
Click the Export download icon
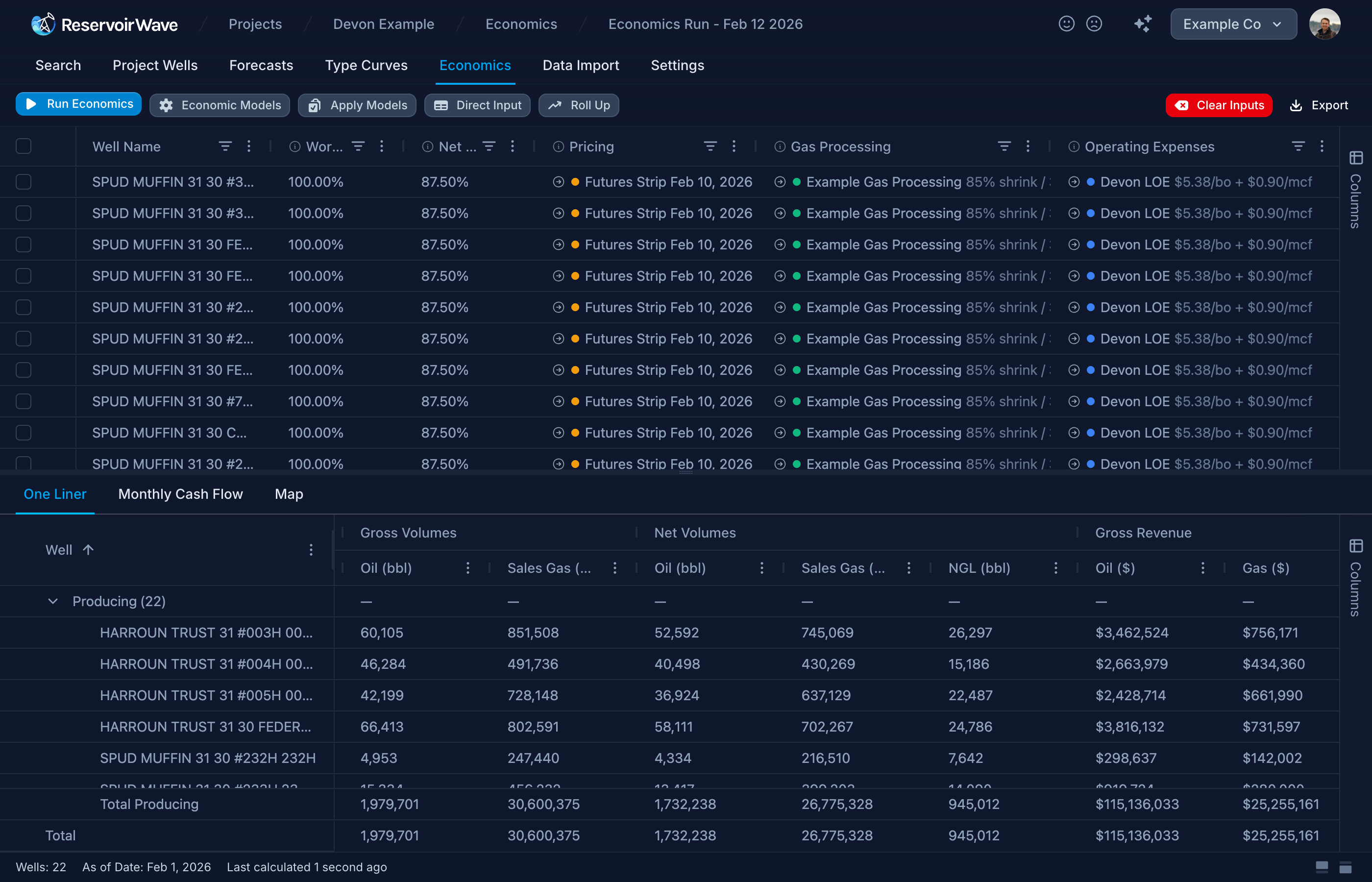1296,105
